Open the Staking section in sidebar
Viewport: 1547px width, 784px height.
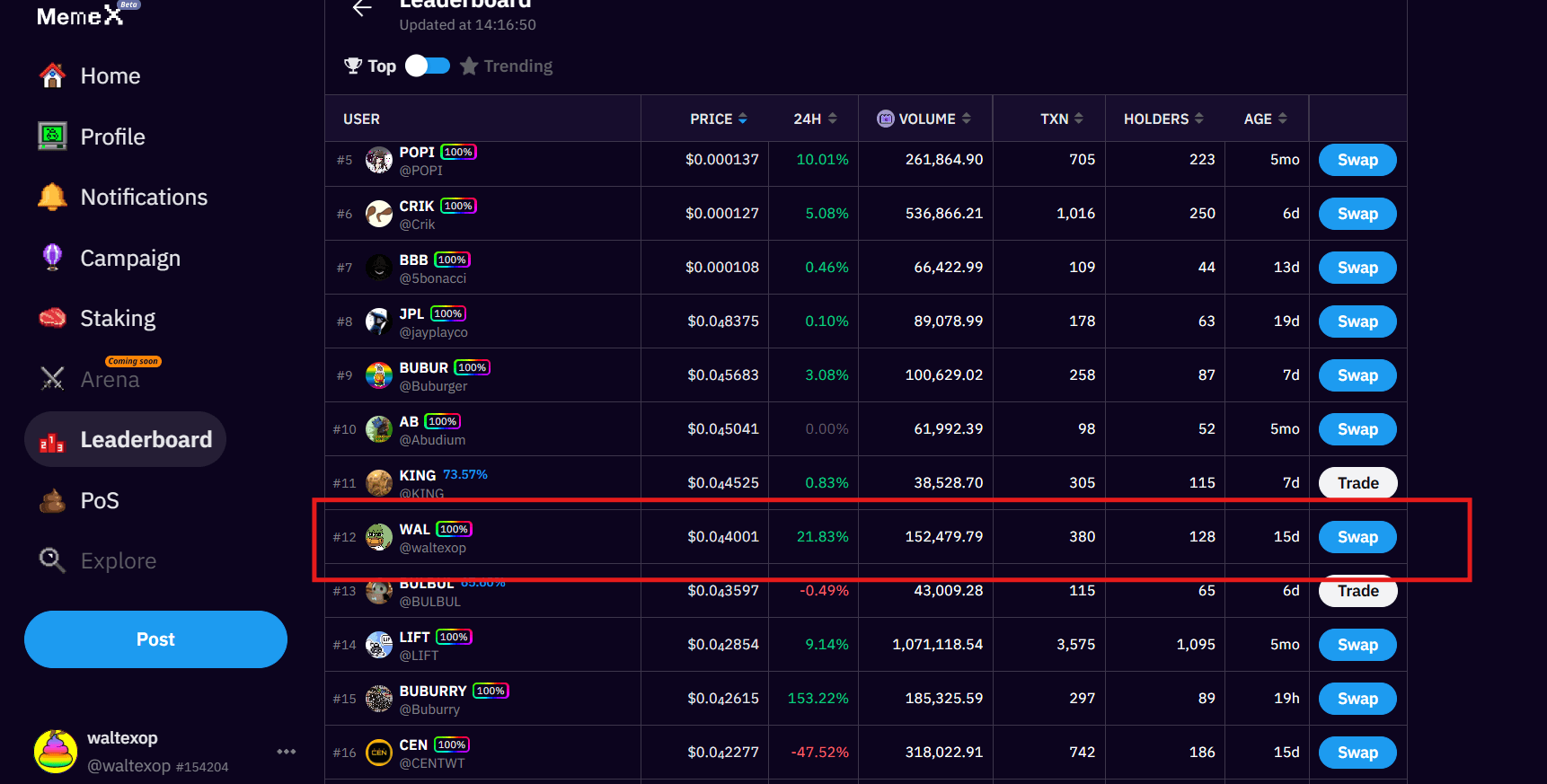pos(117,319)
